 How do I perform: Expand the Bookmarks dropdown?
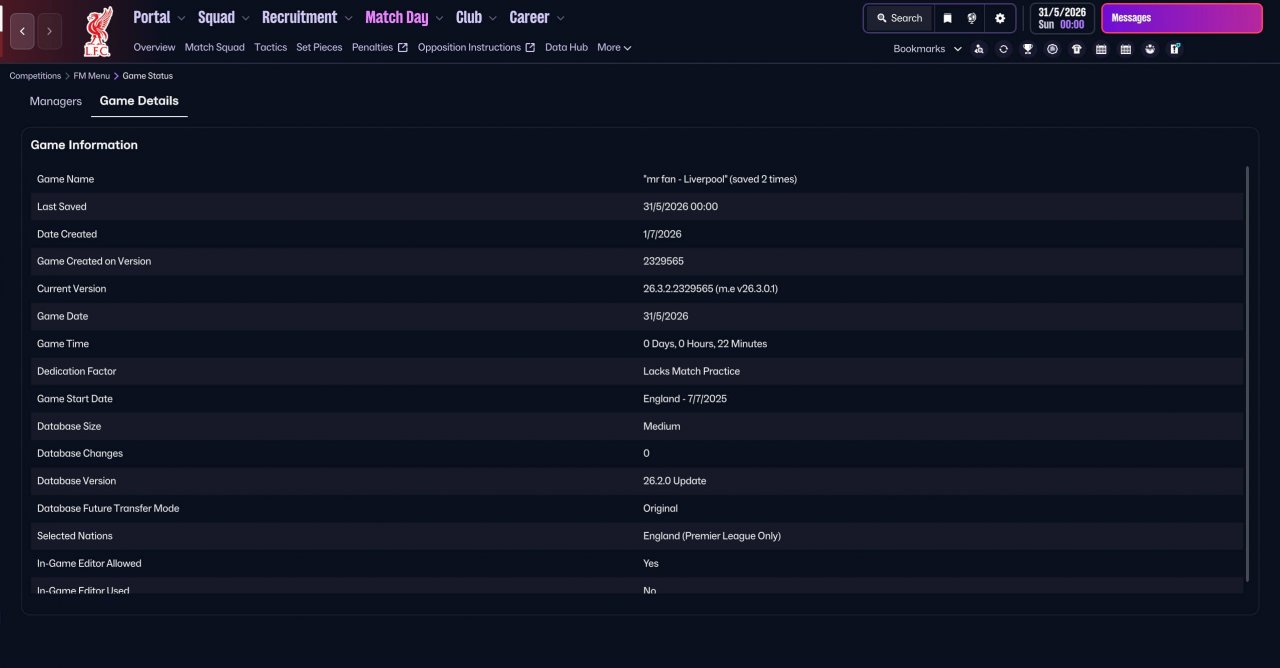tap(928, 49)
